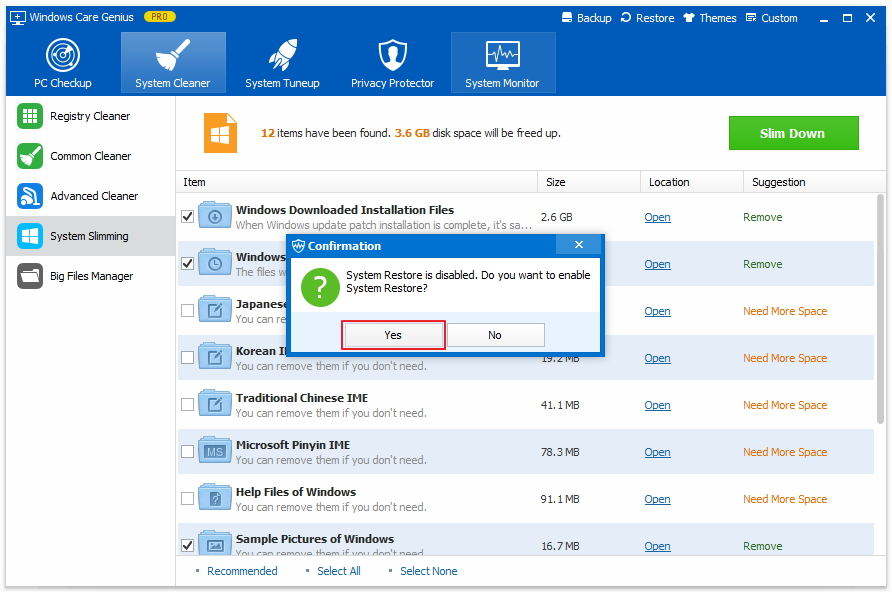Open location of Traditional Chinese IME

pos(657,405)
